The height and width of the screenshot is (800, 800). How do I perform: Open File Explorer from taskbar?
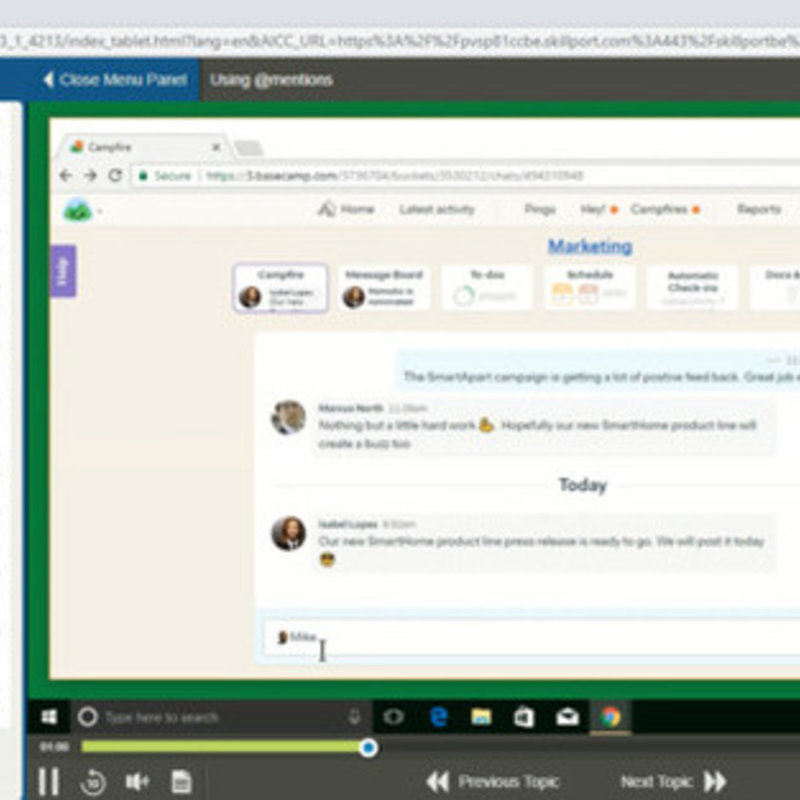coord(481,717)
